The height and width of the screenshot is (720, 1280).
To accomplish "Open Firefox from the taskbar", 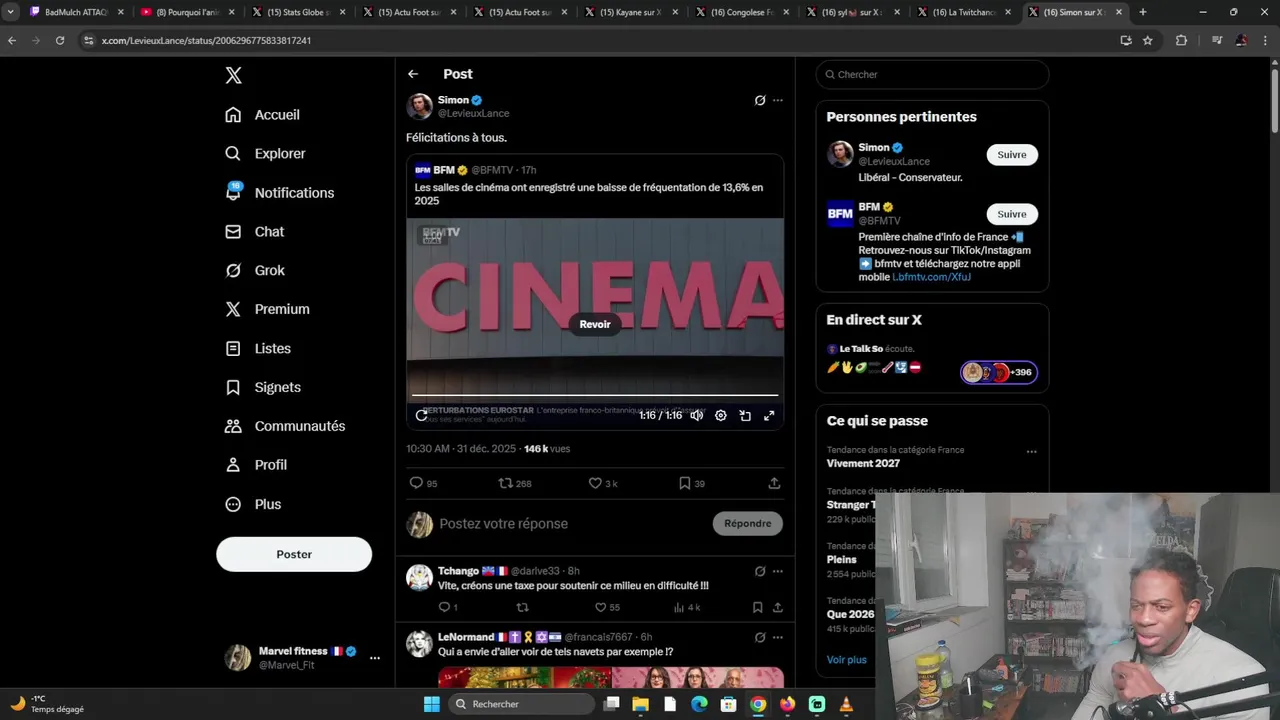I will tap(787, 705).
